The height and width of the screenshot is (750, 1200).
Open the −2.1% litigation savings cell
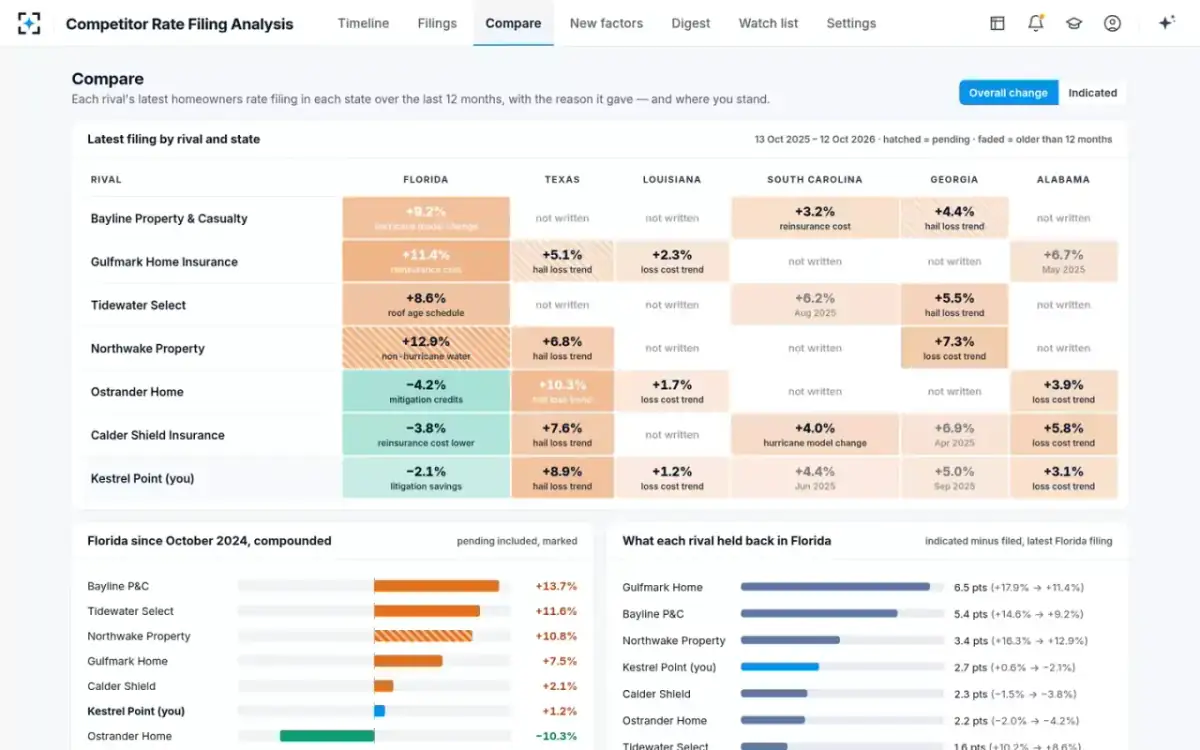(x=426, y=478)
